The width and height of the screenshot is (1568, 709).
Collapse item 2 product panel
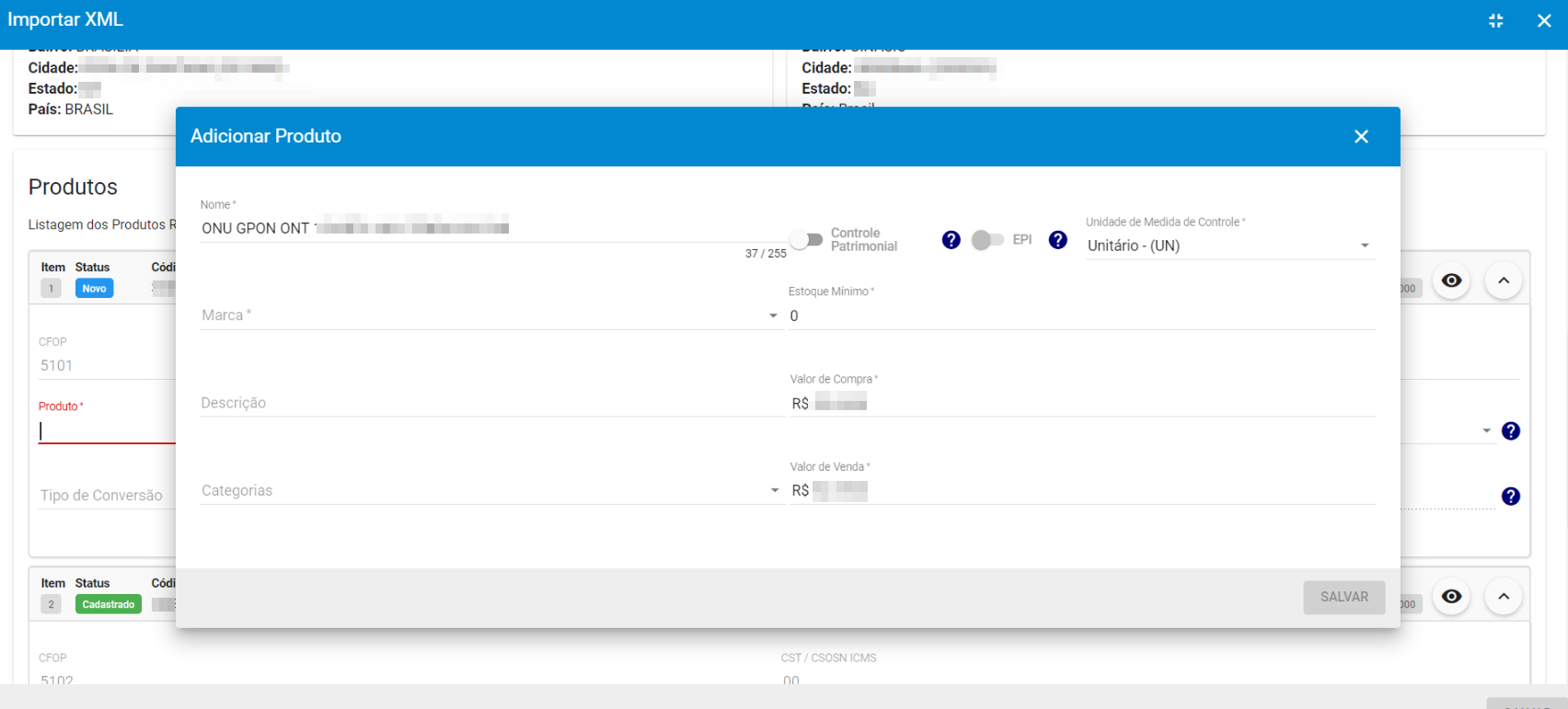tap(1504, 597)
